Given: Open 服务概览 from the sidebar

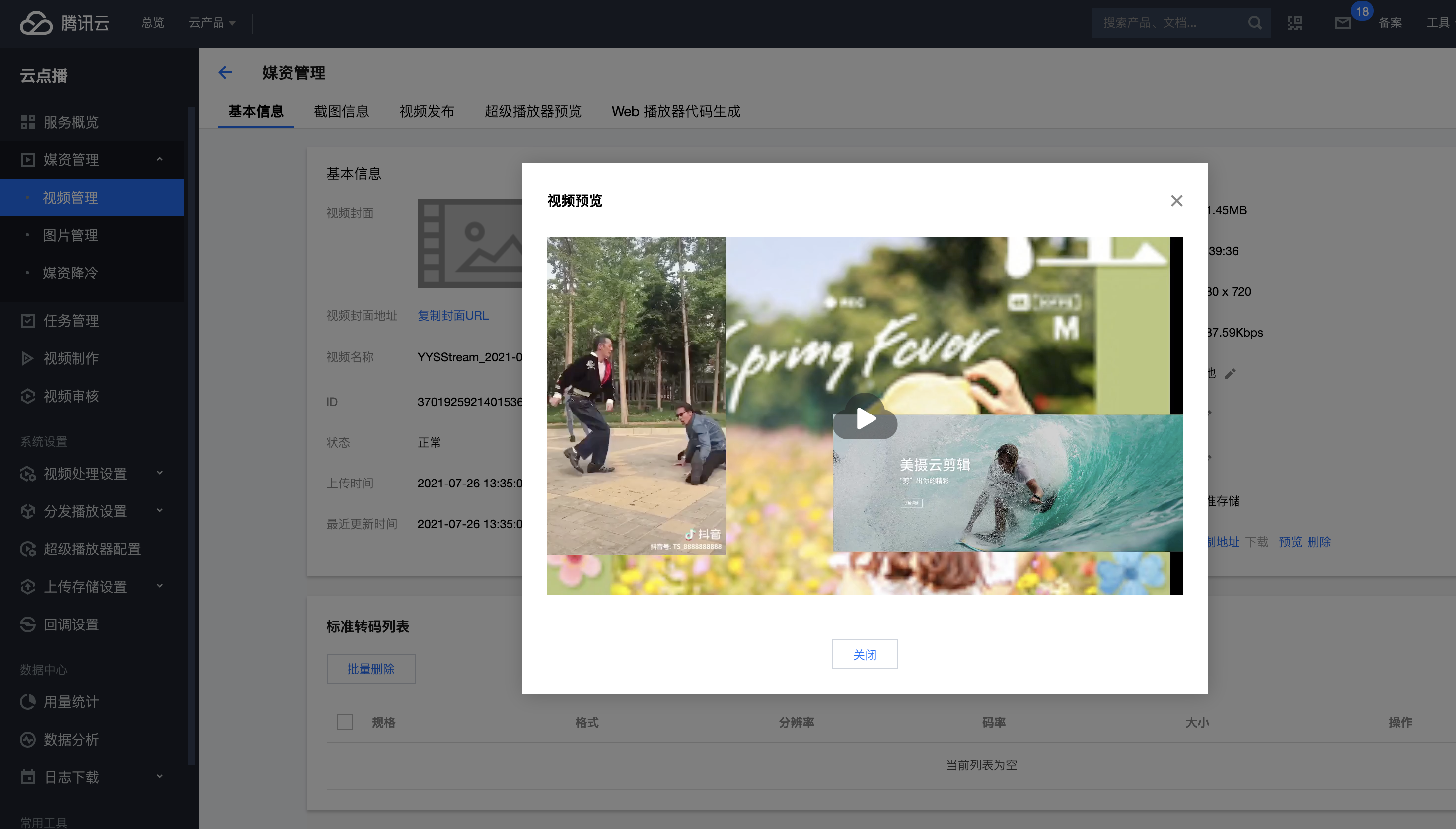Looking at the screenshot, I should 71,122.
